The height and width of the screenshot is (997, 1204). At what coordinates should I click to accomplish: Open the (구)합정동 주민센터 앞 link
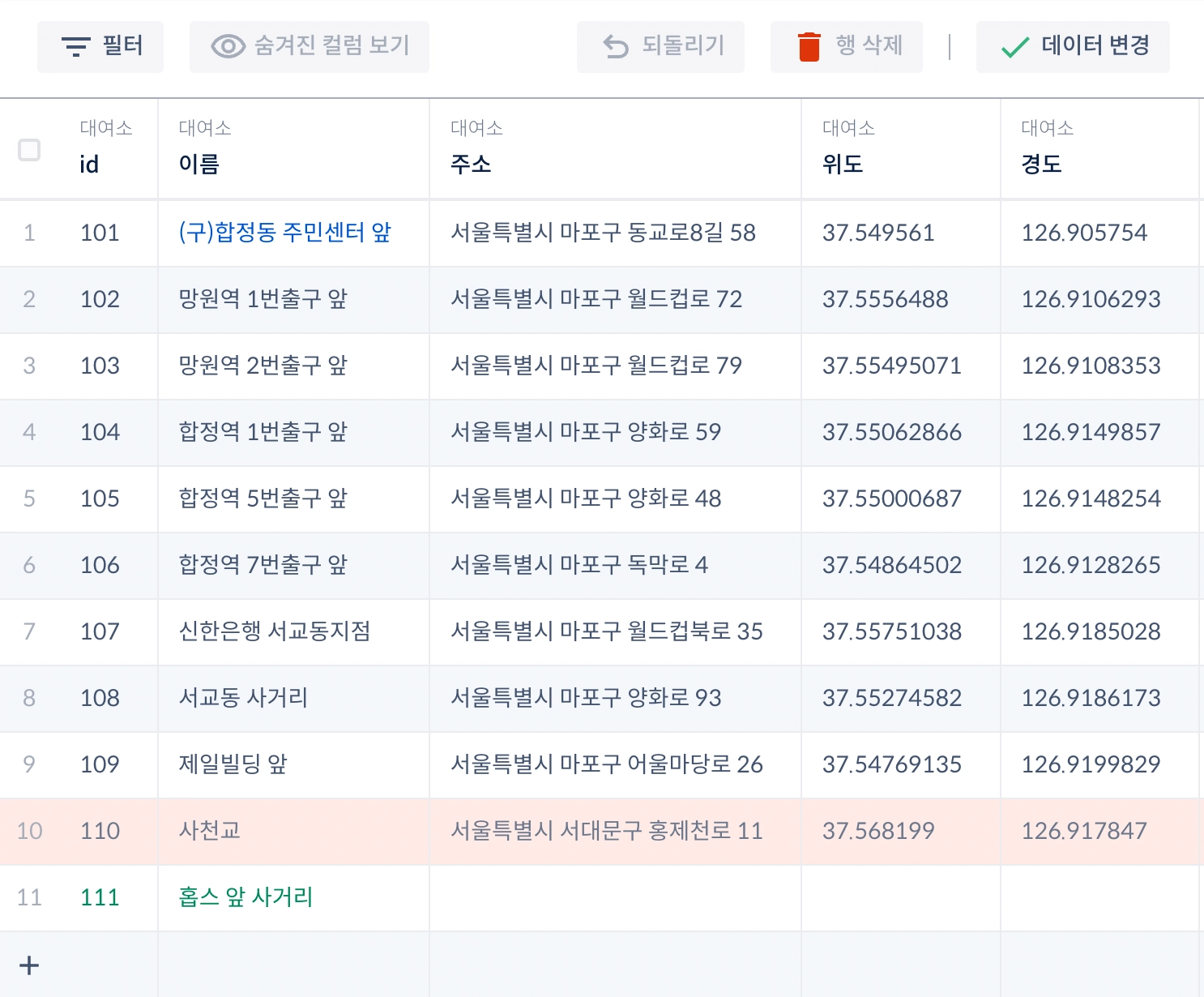click(285, 233)
